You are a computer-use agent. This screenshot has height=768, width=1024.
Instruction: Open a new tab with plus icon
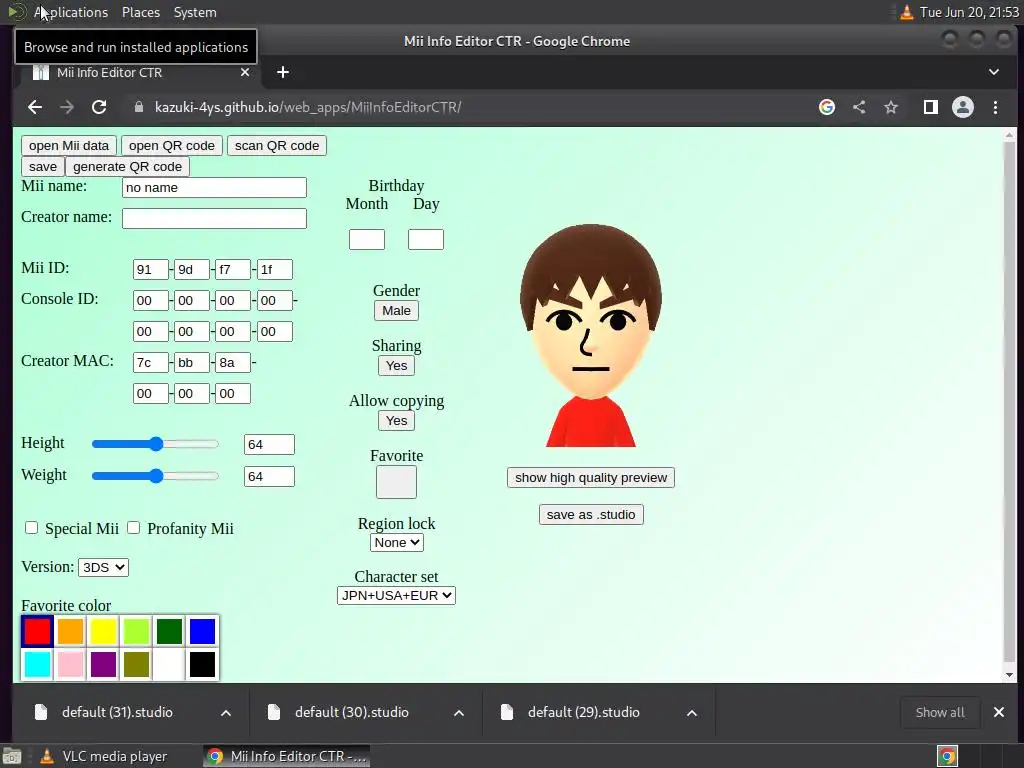click(283, 72)
